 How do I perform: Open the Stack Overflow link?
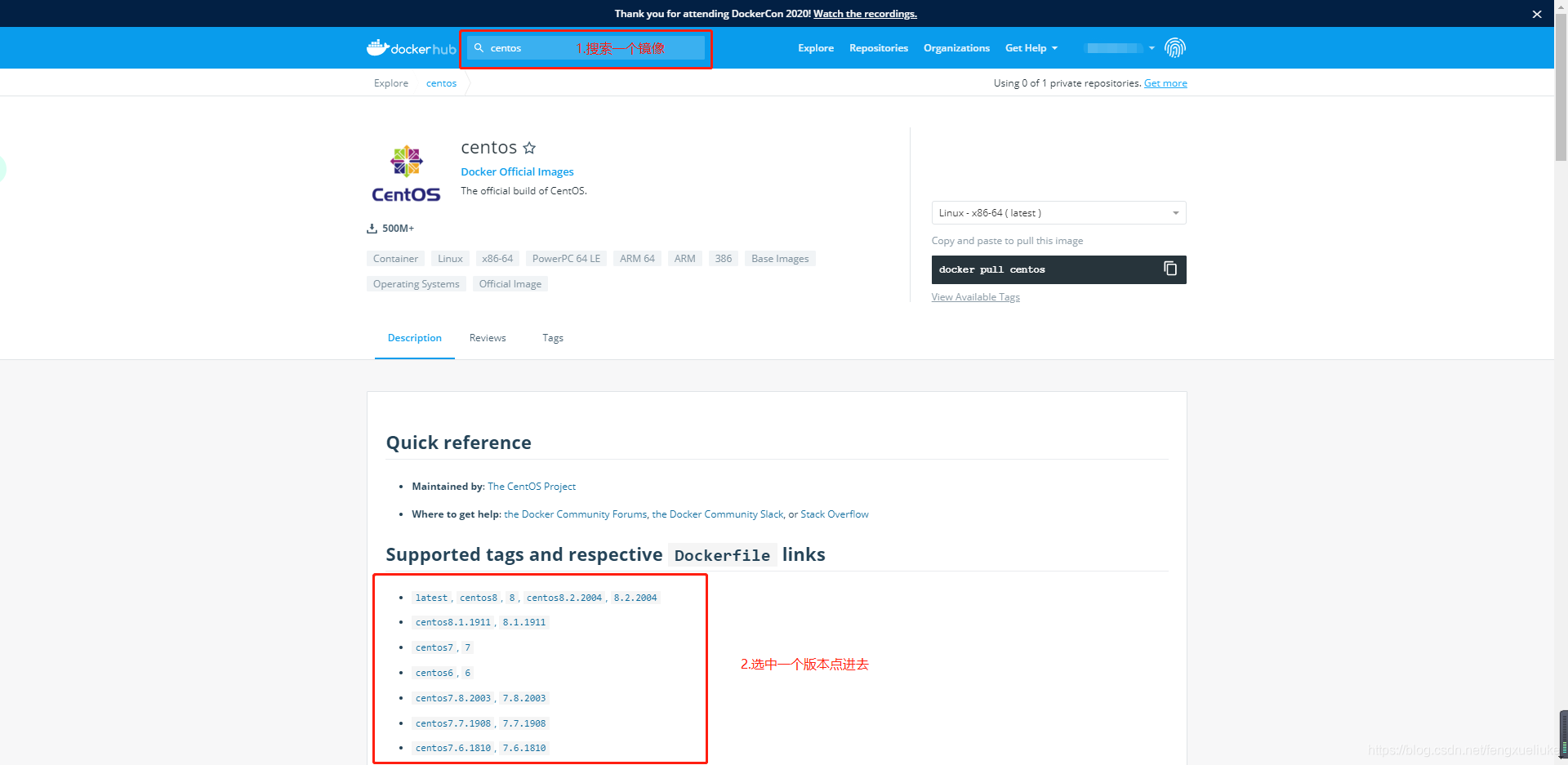[x=835, y=514]
